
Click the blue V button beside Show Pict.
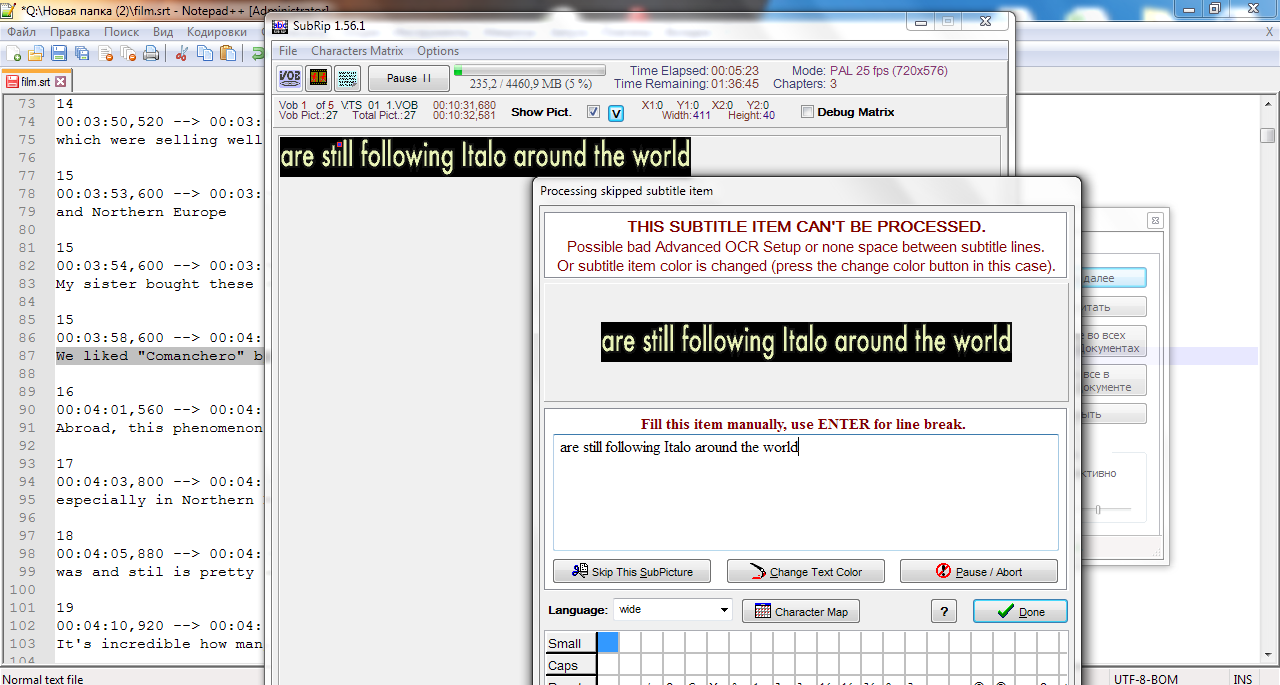[616, 113]
